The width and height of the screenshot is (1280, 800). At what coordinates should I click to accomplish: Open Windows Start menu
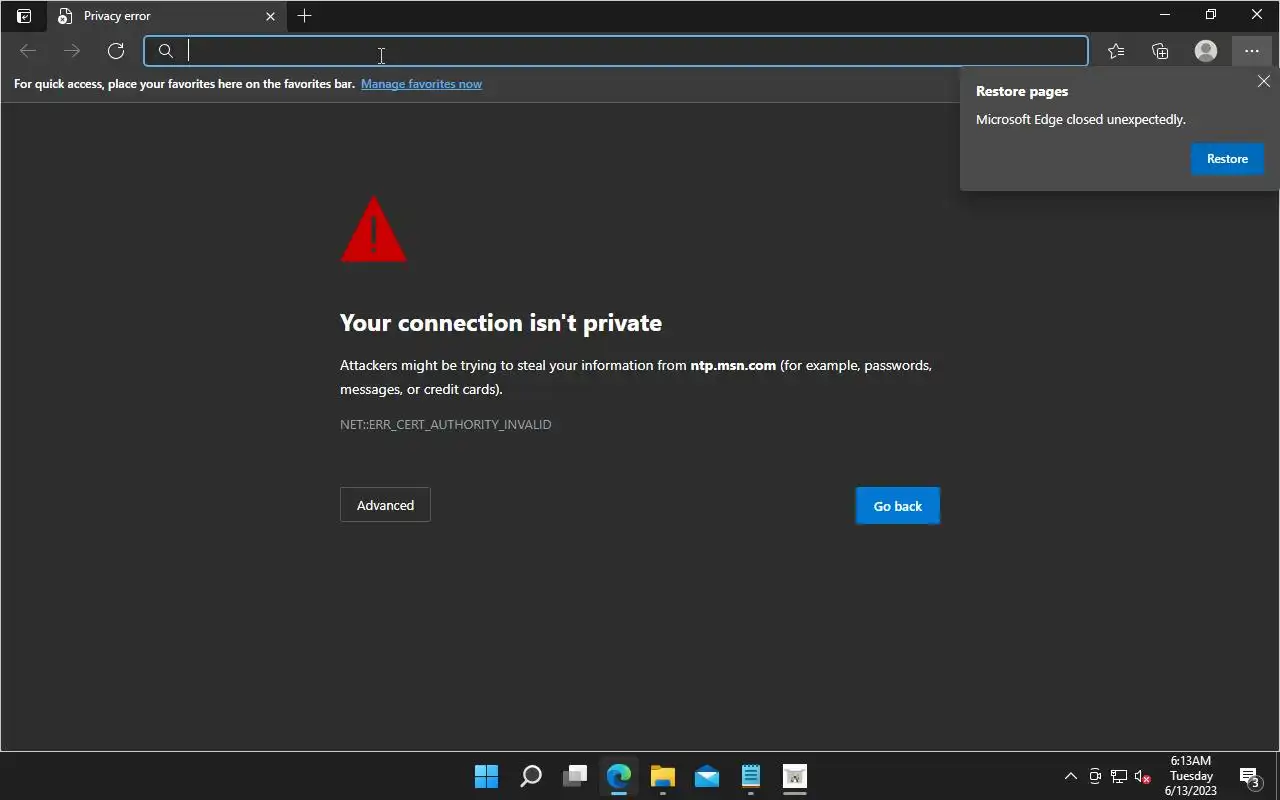point(486,776)
